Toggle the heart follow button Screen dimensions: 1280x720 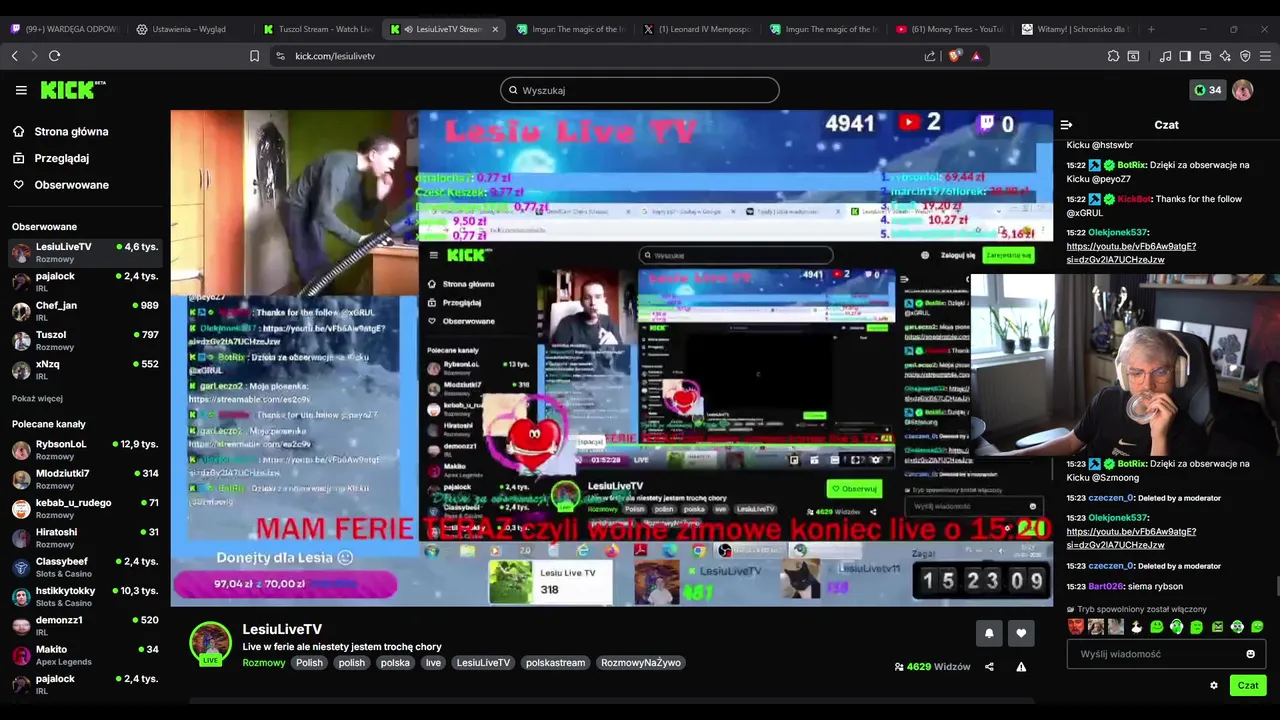pyautogui.click(x=1021, y=633)
